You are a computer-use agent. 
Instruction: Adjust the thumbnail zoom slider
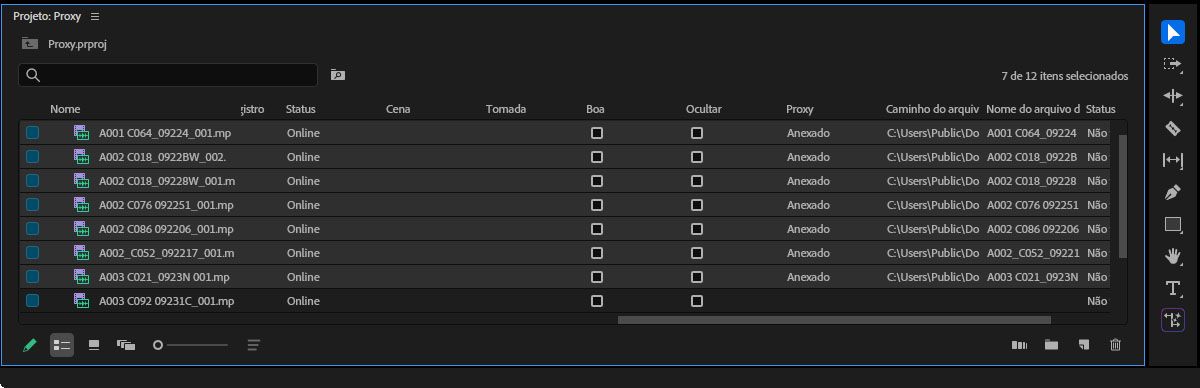pyautogui.click(x=190, y=345)
